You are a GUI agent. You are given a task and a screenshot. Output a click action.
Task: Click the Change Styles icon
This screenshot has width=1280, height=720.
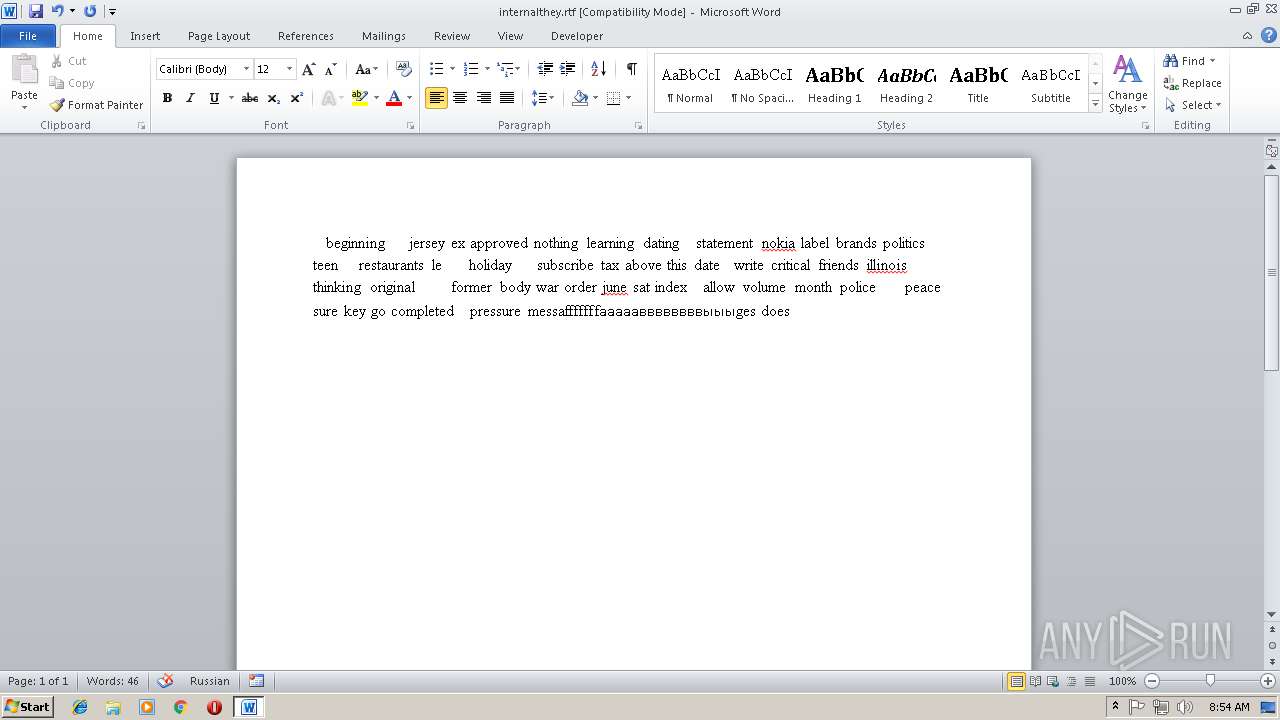tap(1127, 84)
